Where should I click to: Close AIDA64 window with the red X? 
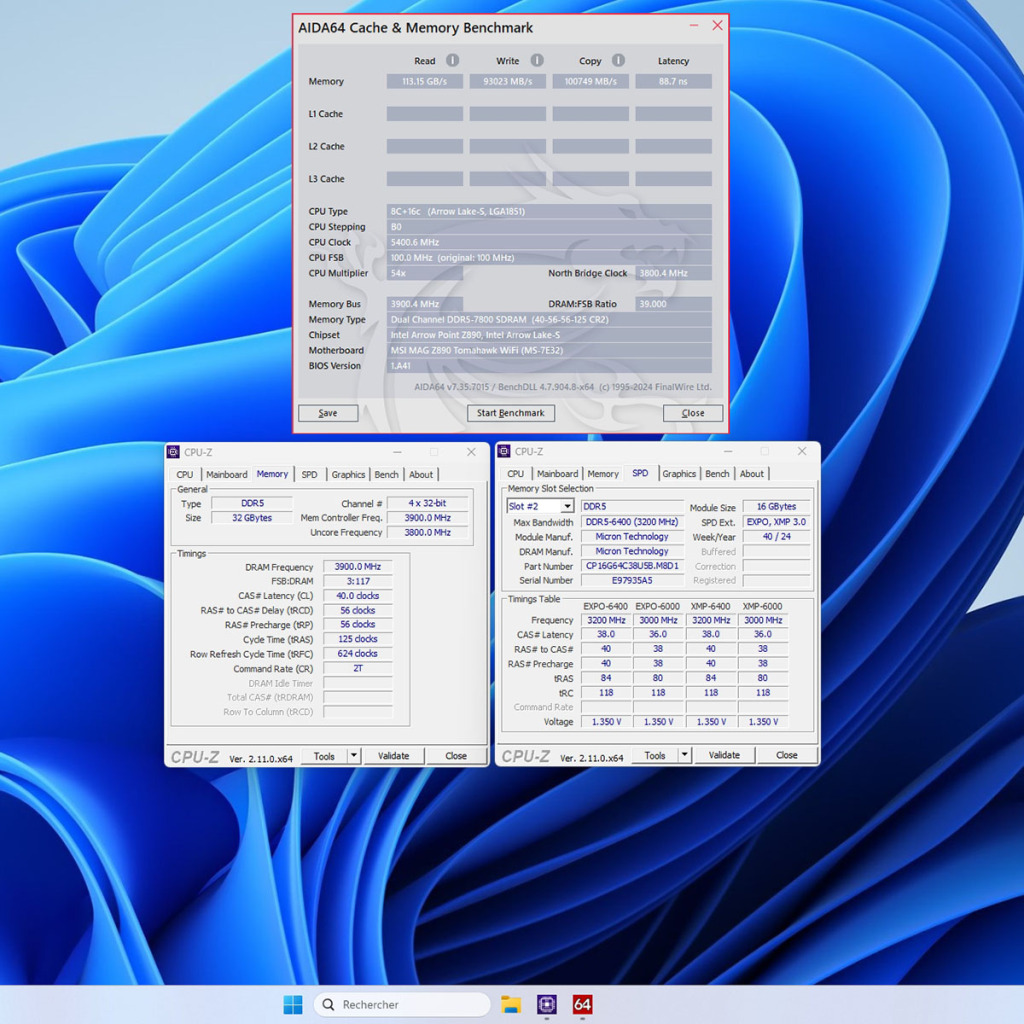point(717,25)
